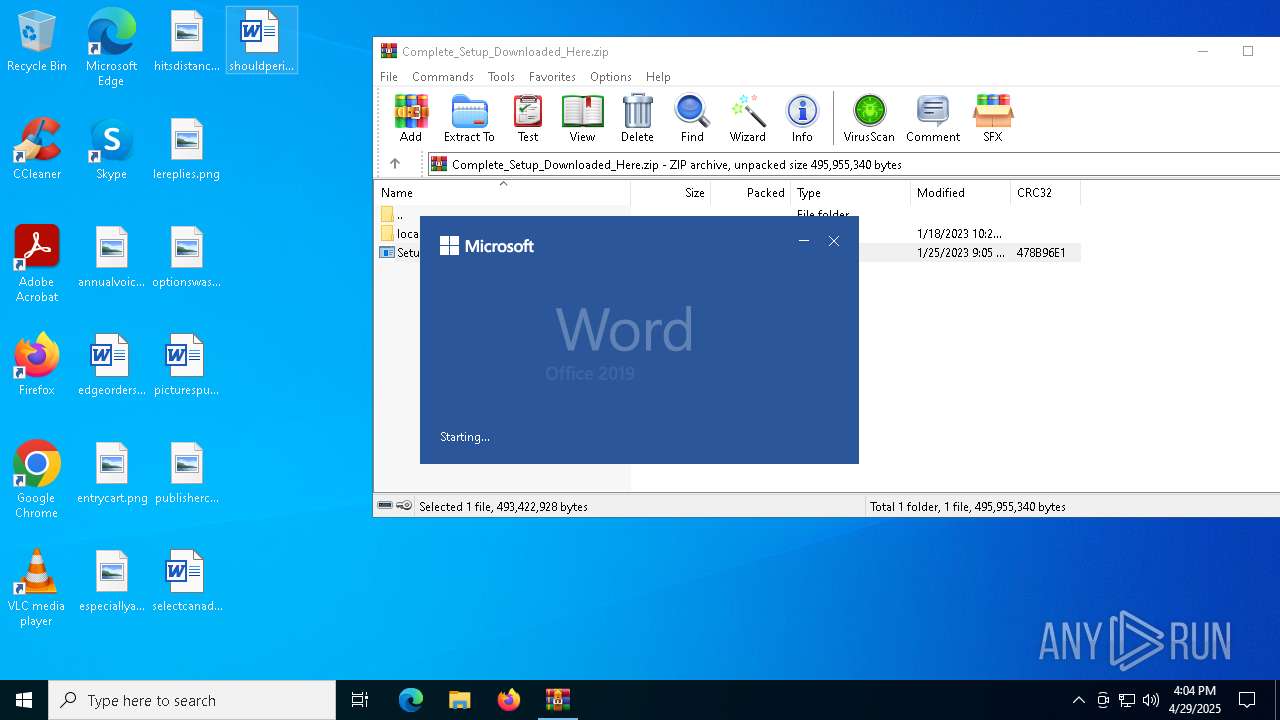Sort by Name column header
Viewport: 1280px width, 720px height.
point(502,193)
